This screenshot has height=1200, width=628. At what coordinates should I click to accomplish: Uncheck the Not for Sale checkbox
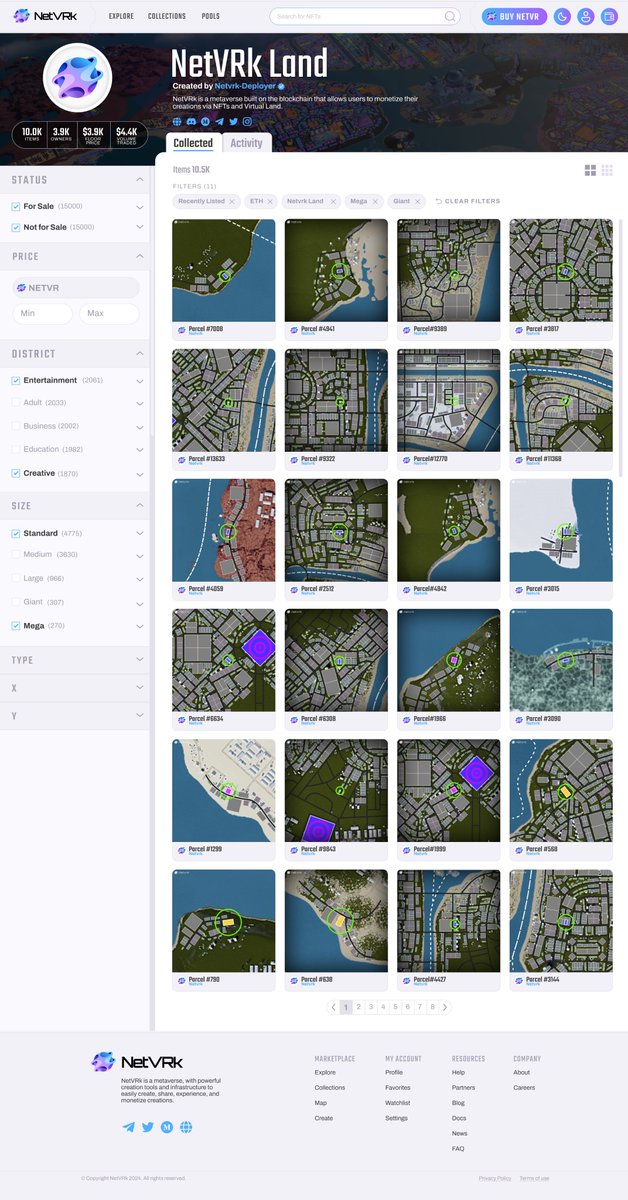point(16,227)
